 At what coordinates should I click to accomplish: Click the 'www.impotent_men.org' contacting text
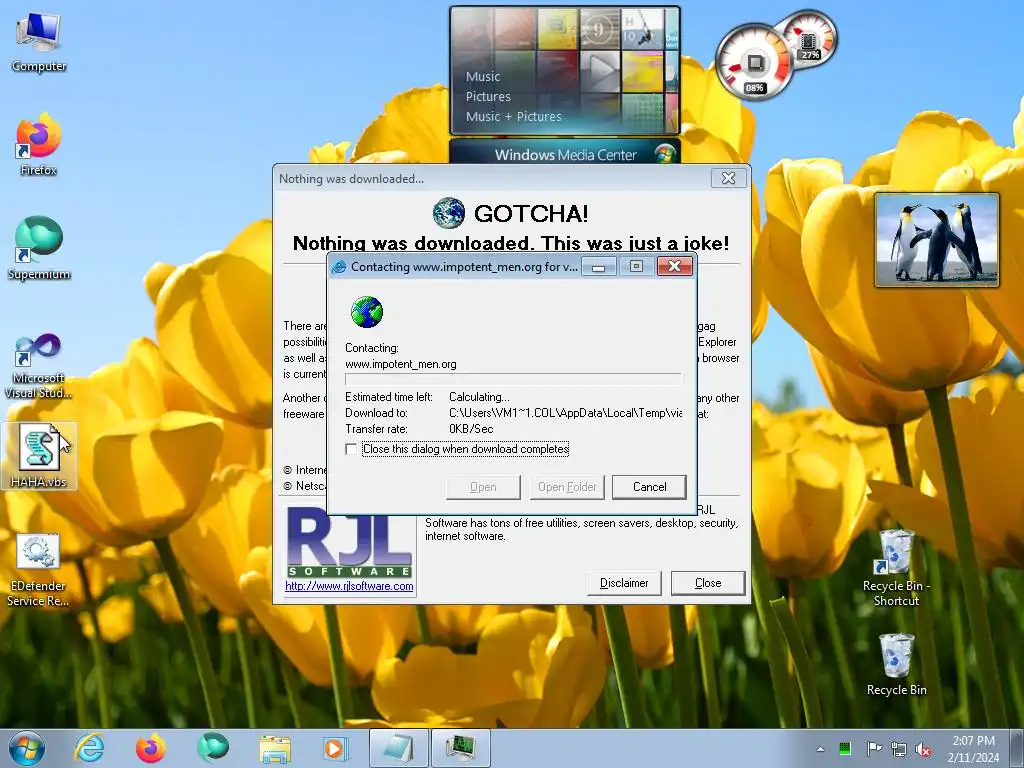pyautogui.click(x=400, y=364)
